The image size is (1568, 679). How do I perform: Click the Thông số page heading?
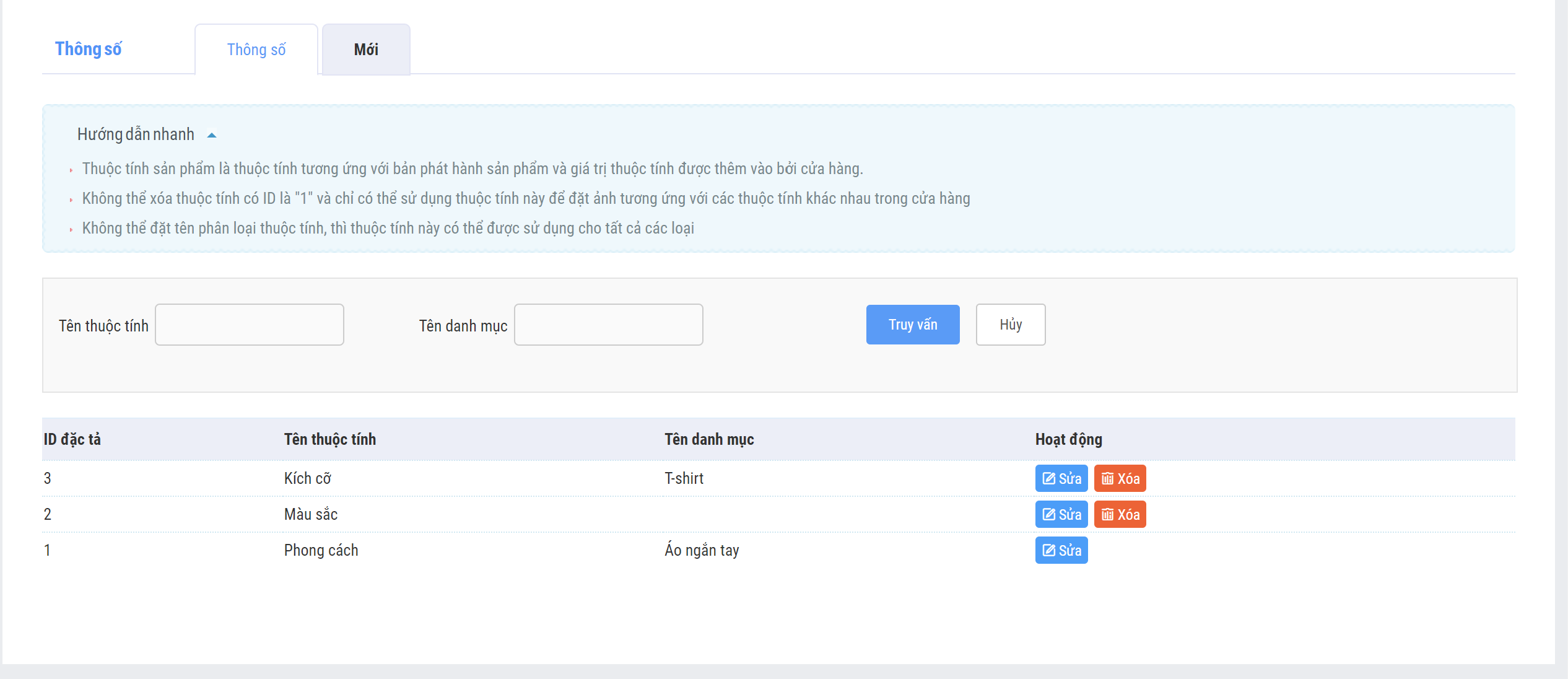89,49
